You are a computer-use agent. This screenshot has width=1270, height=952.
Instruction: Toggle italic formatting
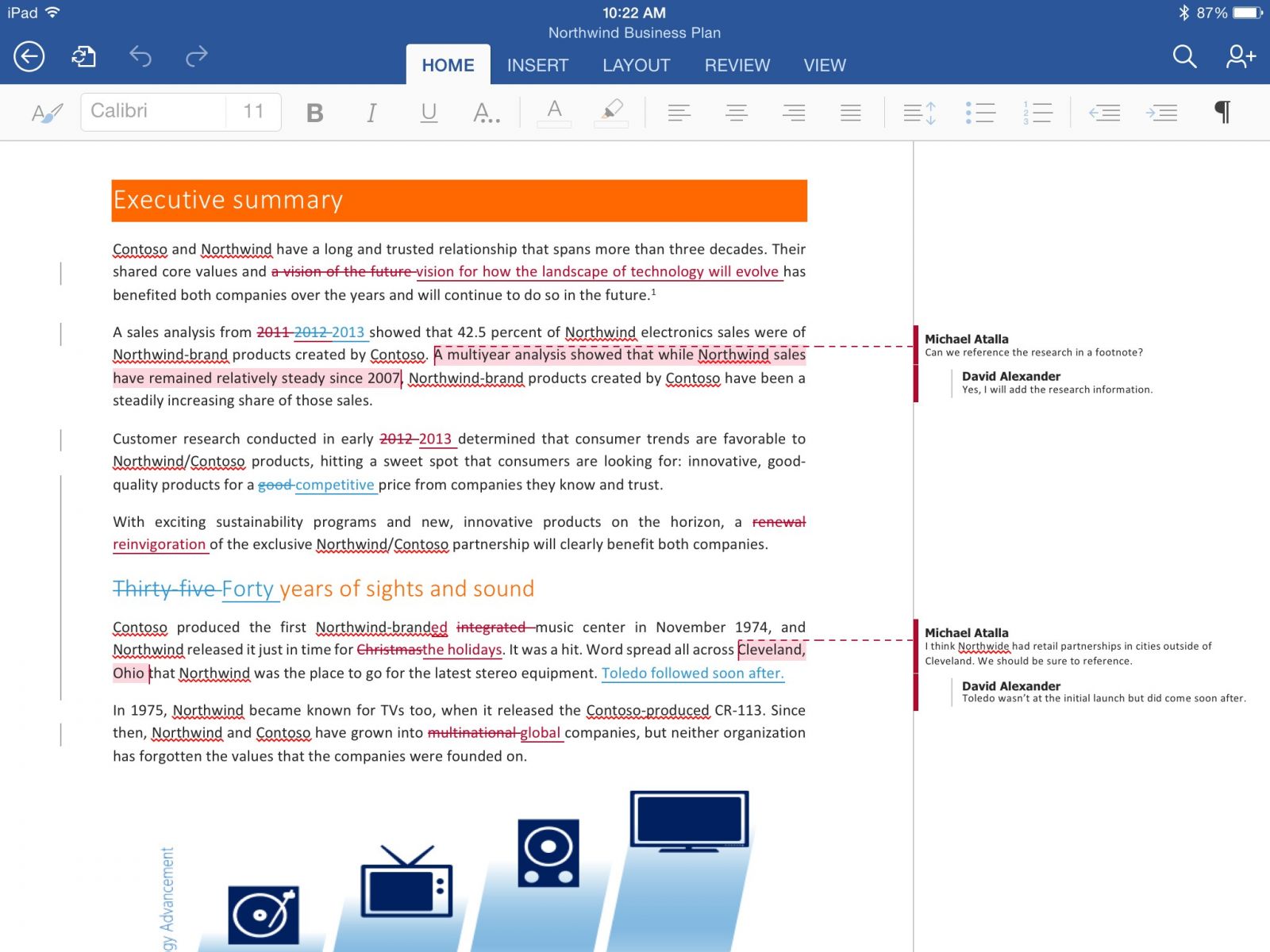(x=371, y=113)
